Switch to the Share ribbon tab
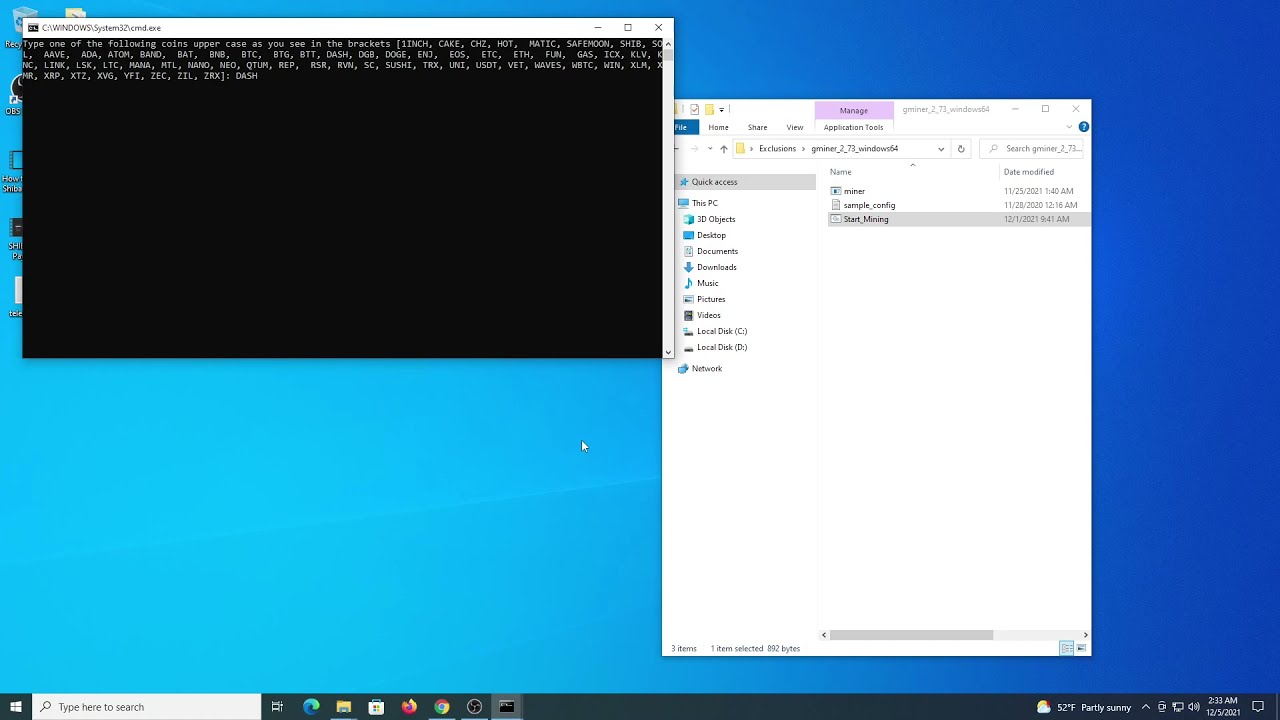Screen dimensions: 1280x720 (x=757, y=127)
